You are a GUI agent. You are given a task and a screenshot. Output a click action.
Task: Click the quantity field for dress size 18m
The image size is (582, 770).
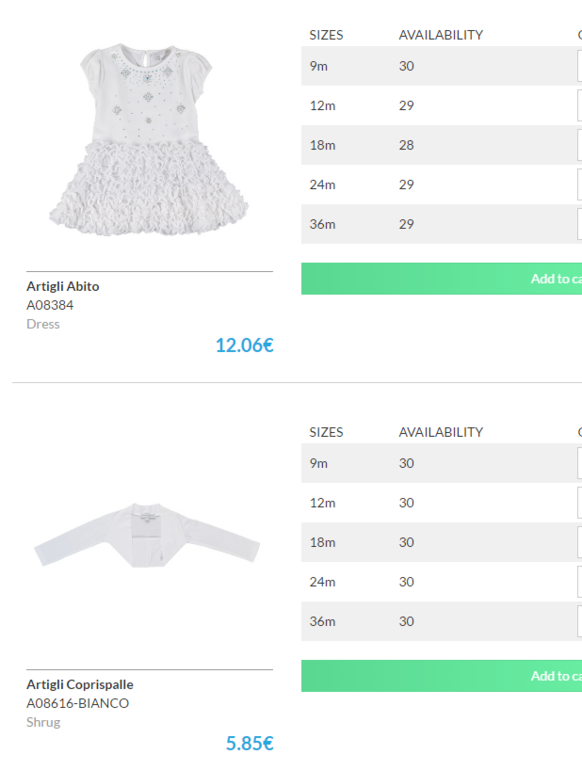tap(580, 145)
